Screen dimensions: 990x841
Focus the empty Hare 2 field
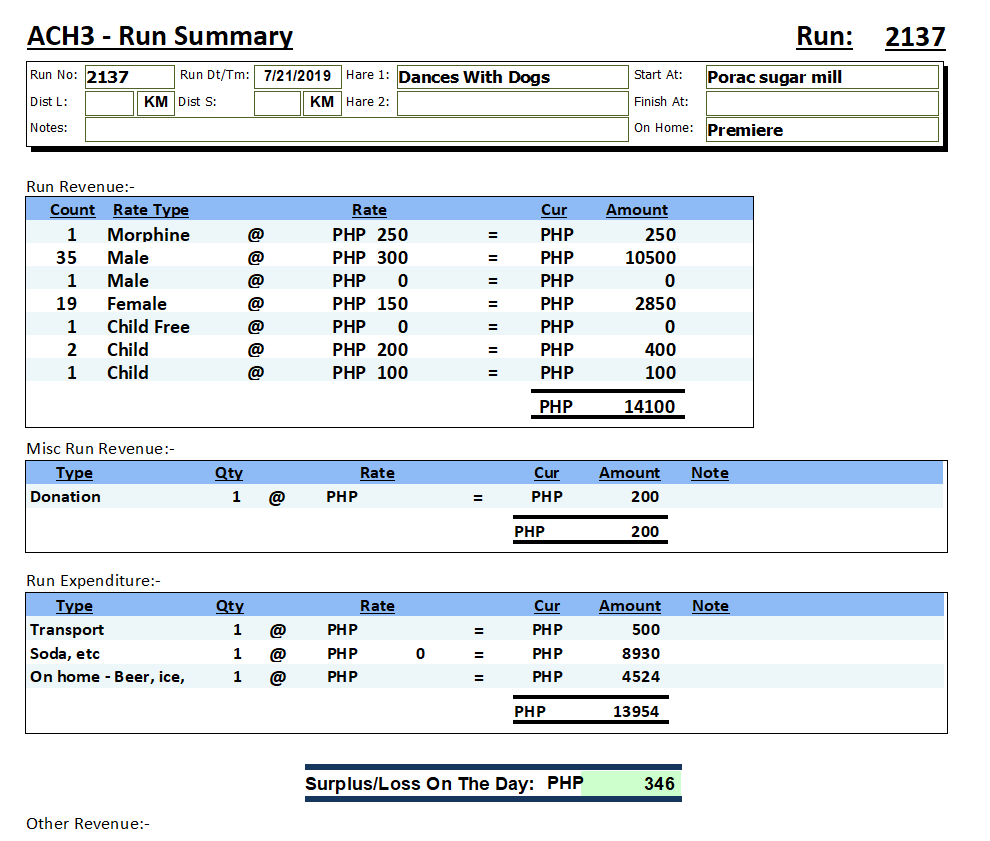tap(511, 103)
